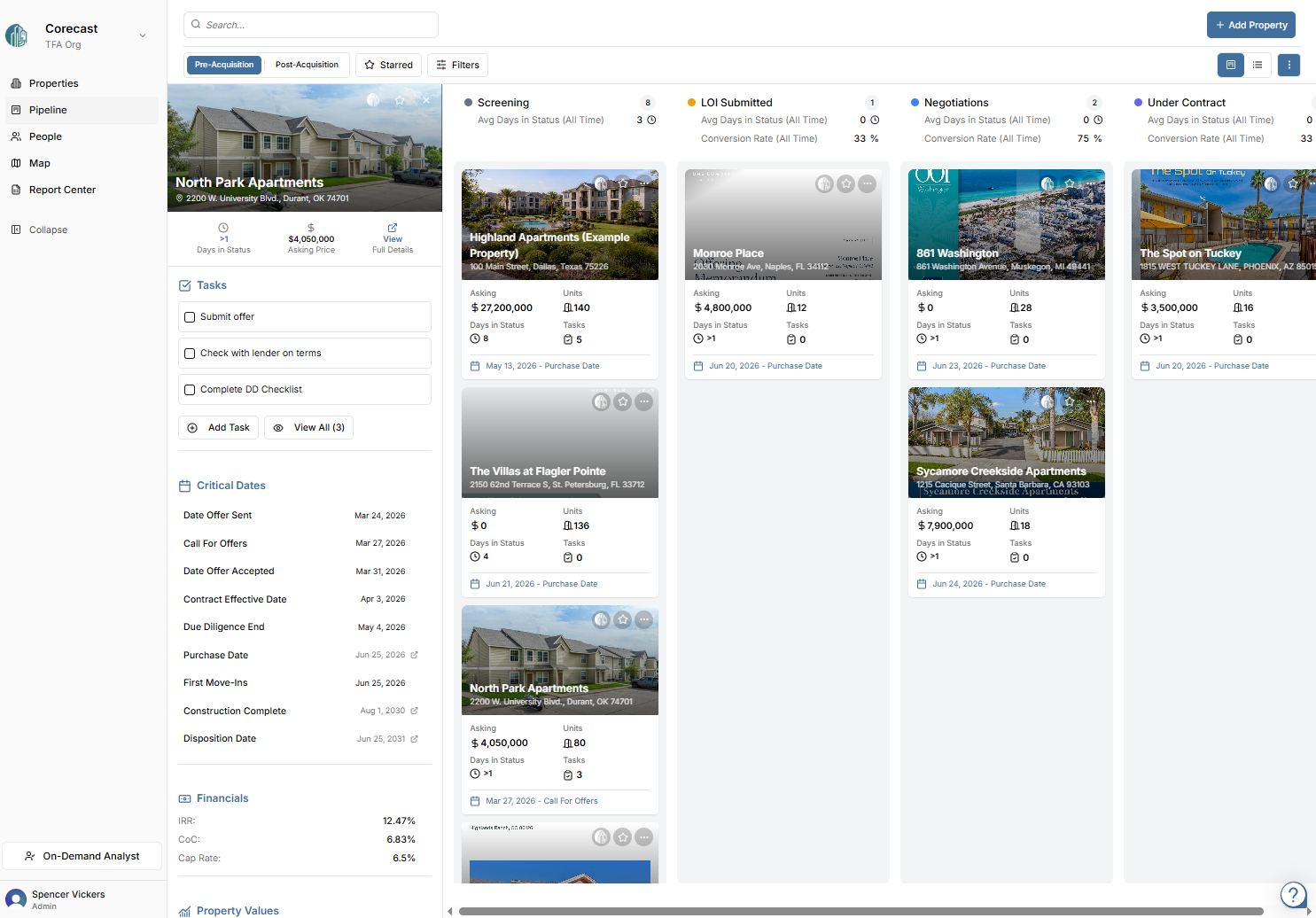
Task: Click the horizontal scrollbar under the board
Action: 860,911
